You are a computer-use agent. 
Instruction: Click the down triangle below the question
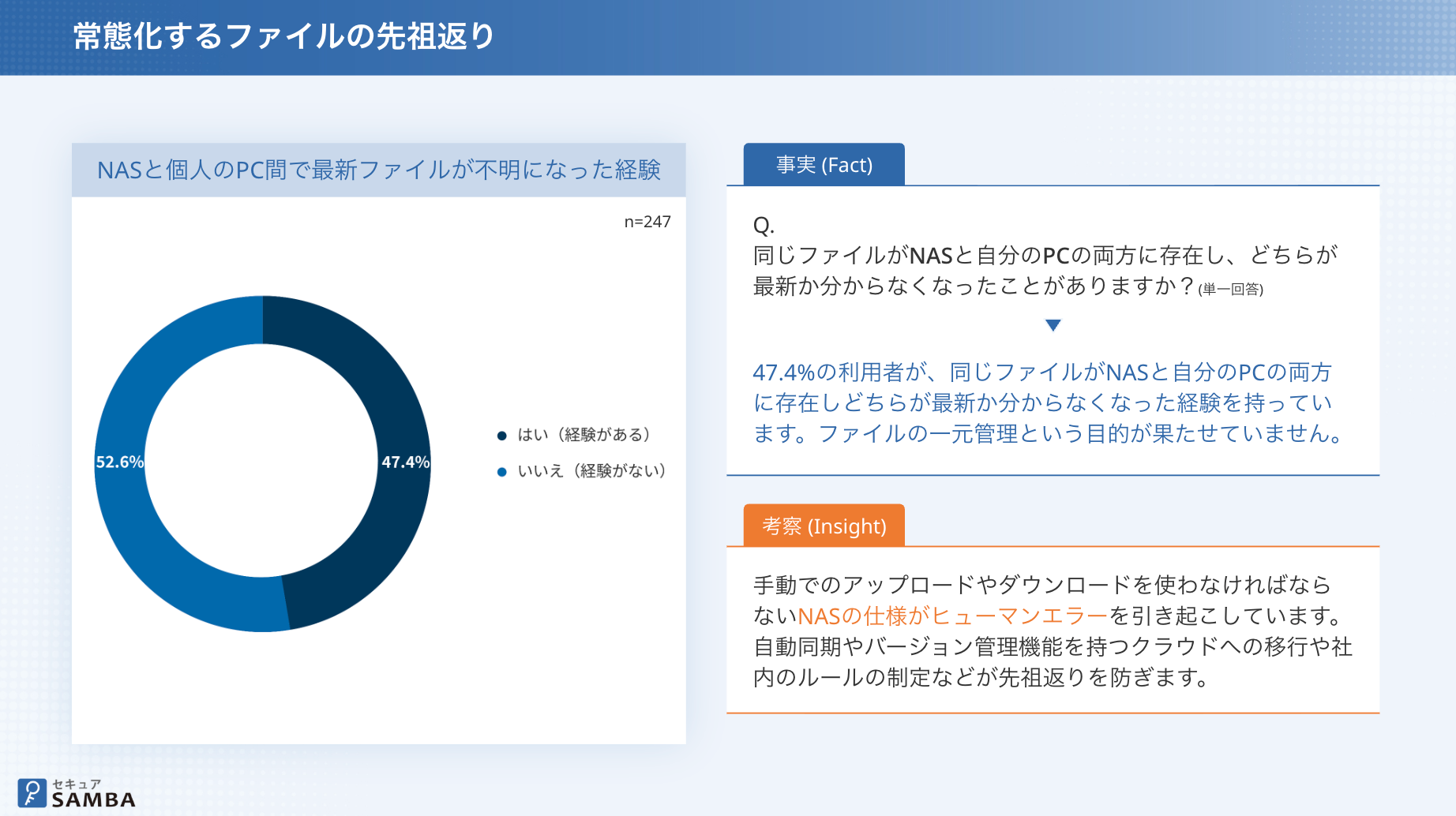click(x=1053, y=325)
